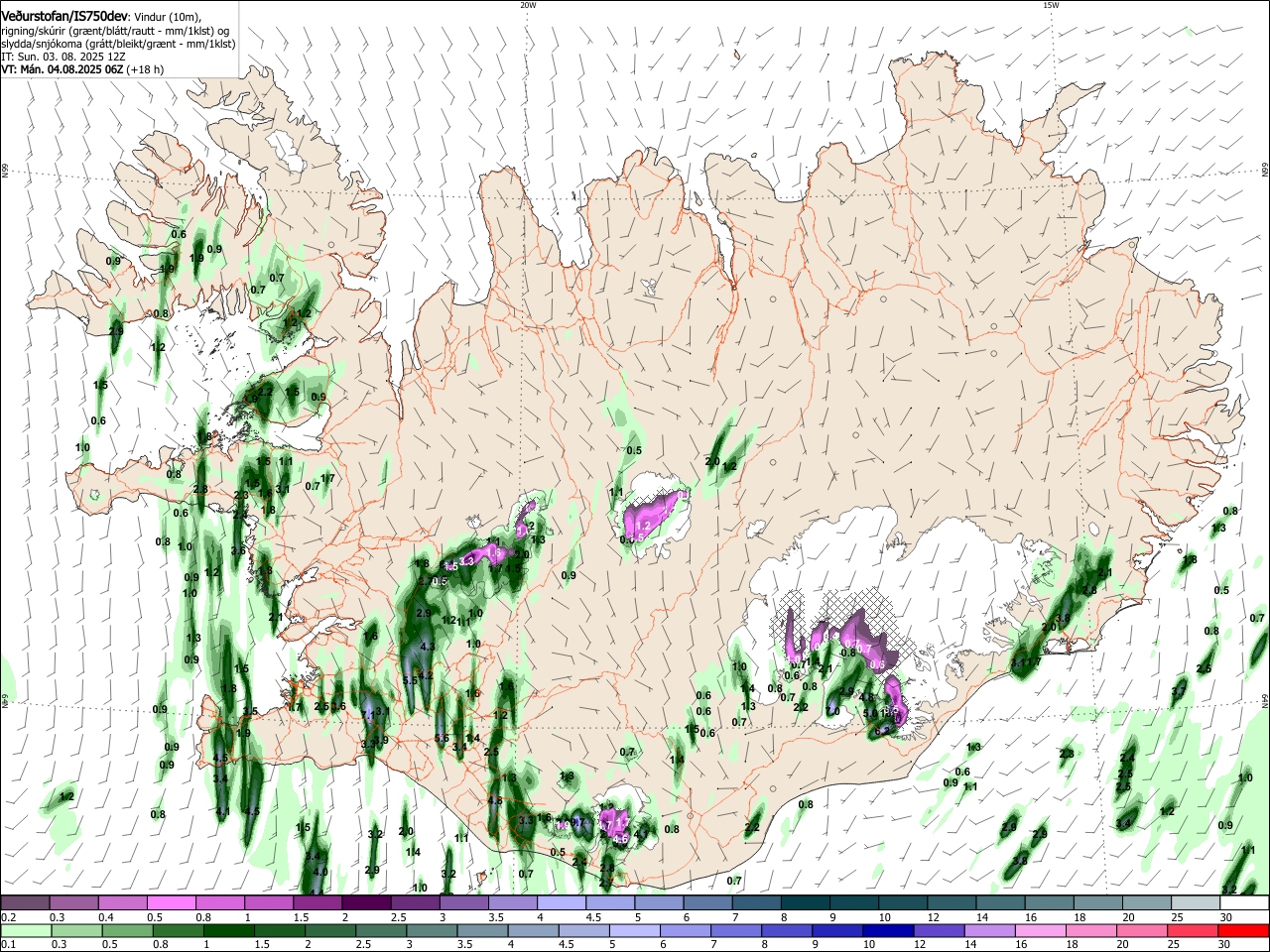Pick snow legend swatch between 10 and 12
The height and width of the screenshot is (952, 1270).
(x=903, y=902)
